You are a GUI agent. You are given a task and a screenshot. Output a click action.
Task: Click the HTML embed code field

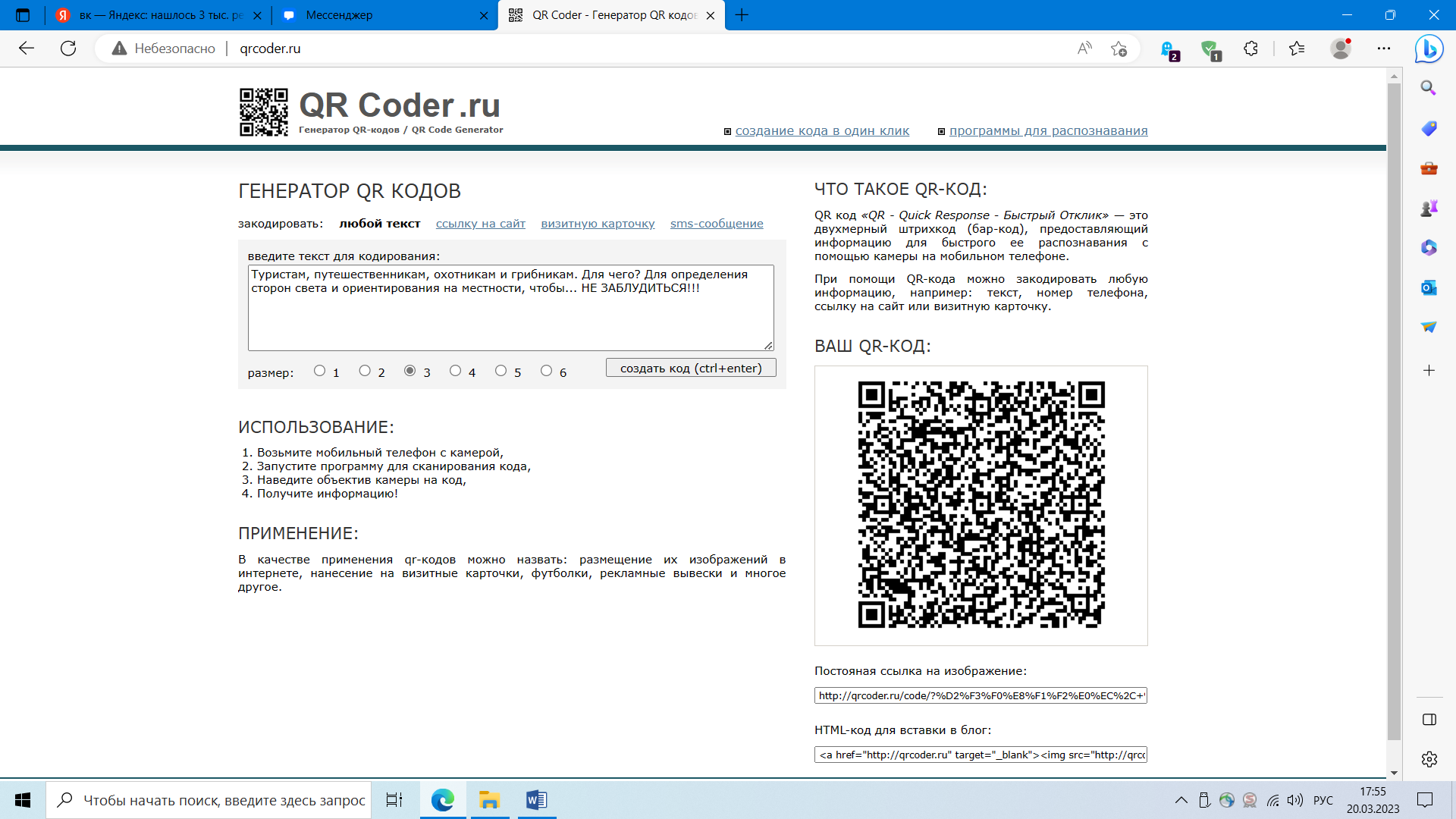pos(981,755)
